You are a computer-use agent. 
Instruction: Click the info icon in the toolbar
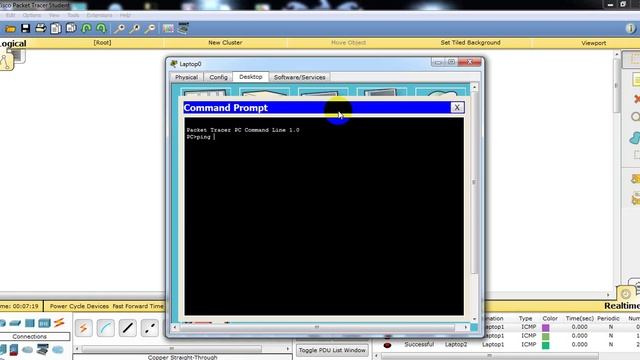[630, 28]
